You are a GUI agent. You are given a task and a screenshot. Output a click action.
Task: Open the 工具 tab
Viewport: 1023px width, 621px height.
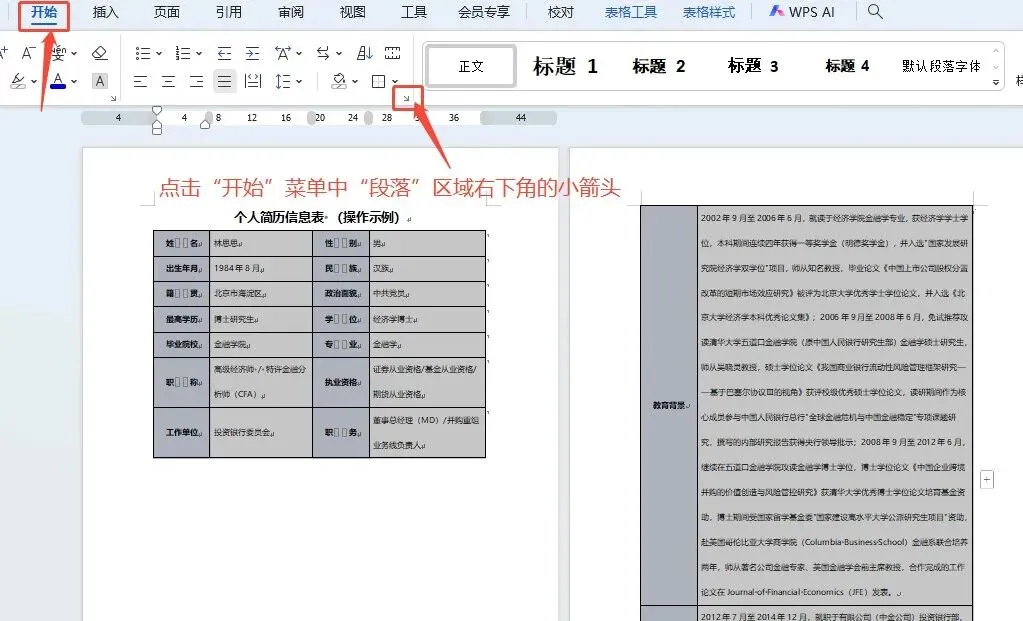click(x=414, y=12)
